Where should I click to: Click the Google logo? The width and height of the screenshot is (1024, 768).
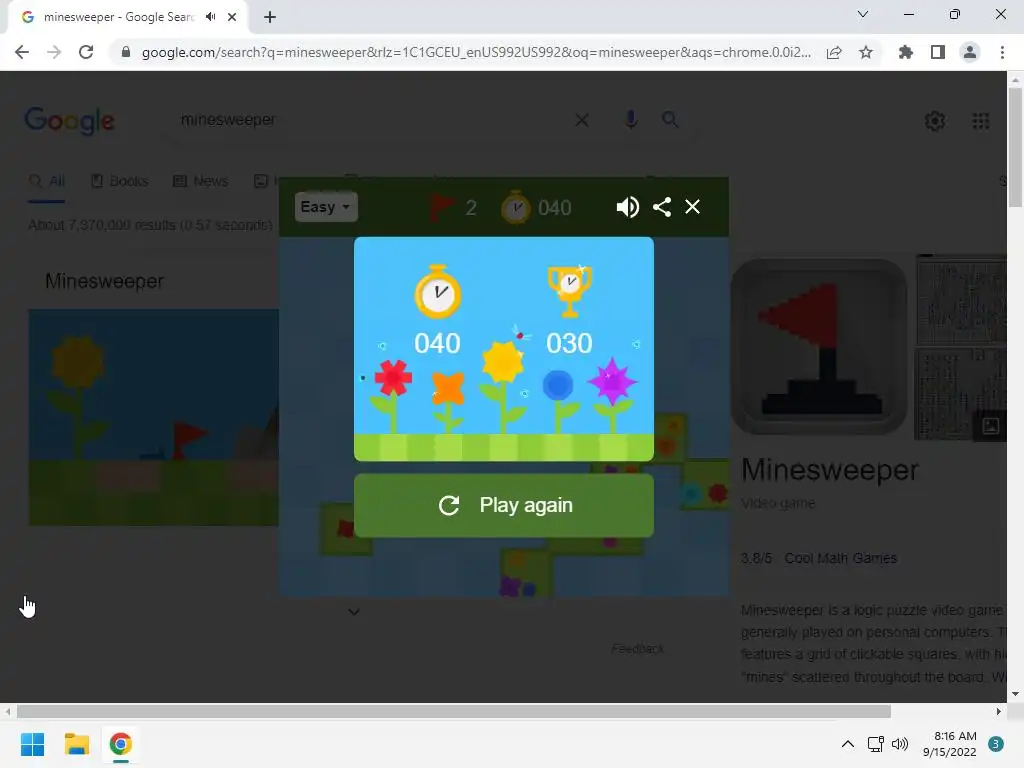(69, 121)
